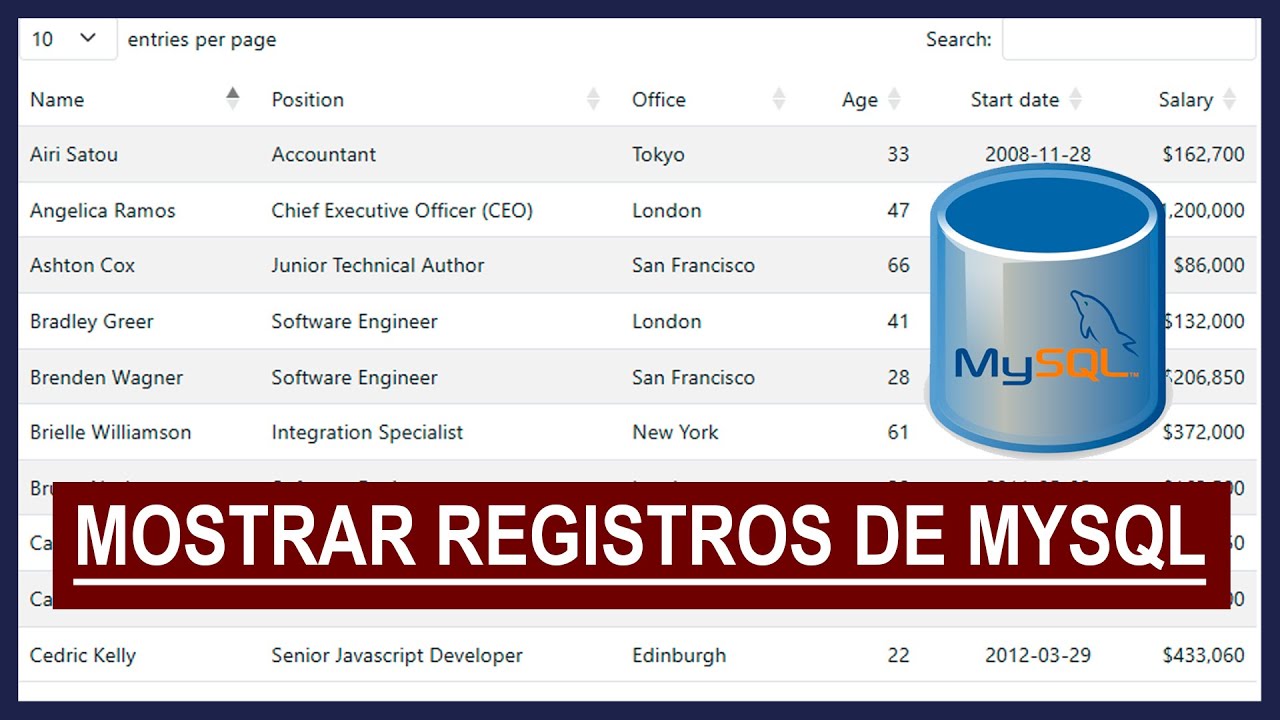The height and width of the screenshot is (720, 1280).
Task: Click the Start date header label
Action: pyautogui.click(x=1015, y=99)
